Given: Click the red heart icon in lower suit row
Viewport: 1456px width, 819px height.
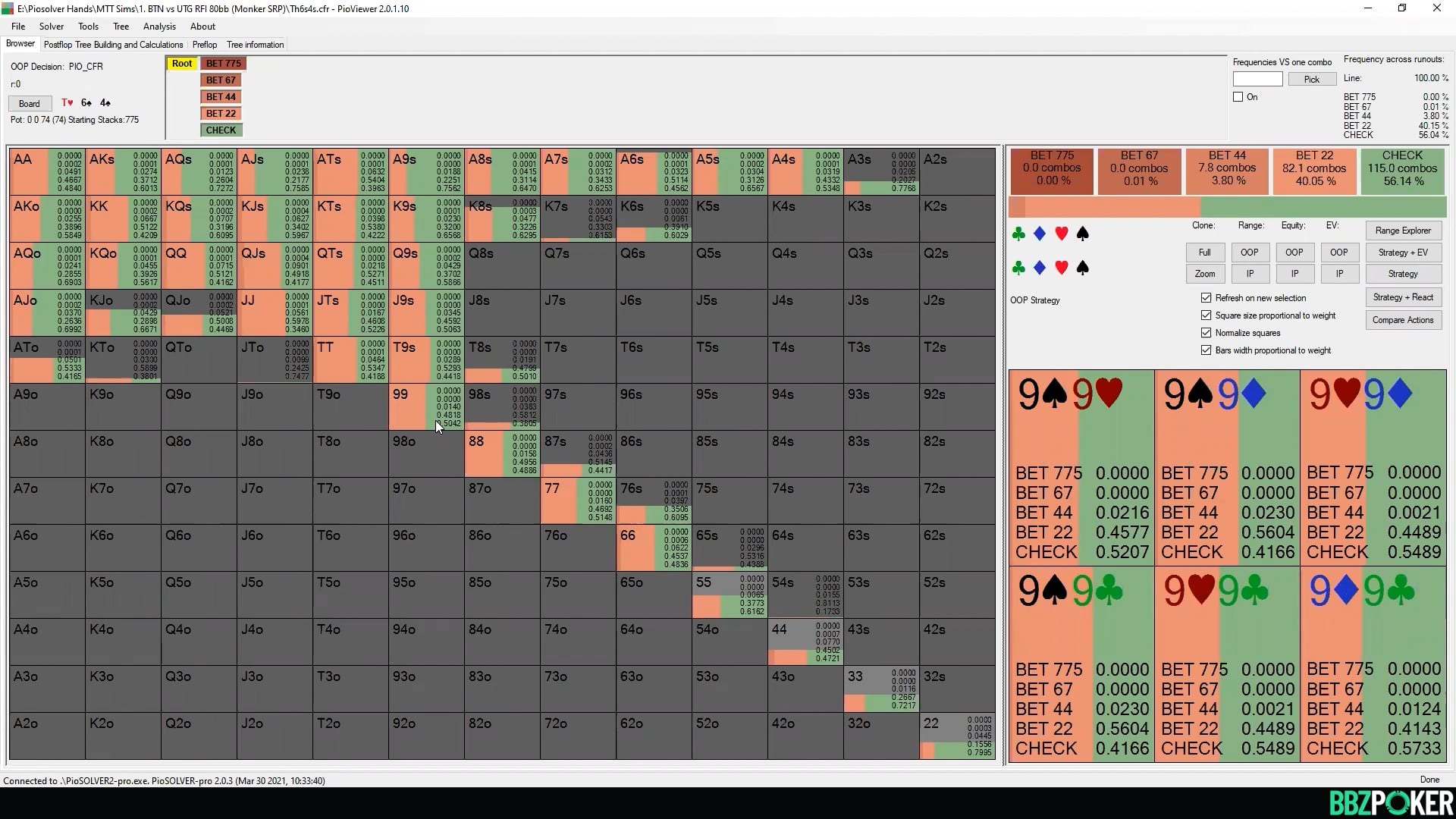Looking at the screenshot, I should (1062, 268).
